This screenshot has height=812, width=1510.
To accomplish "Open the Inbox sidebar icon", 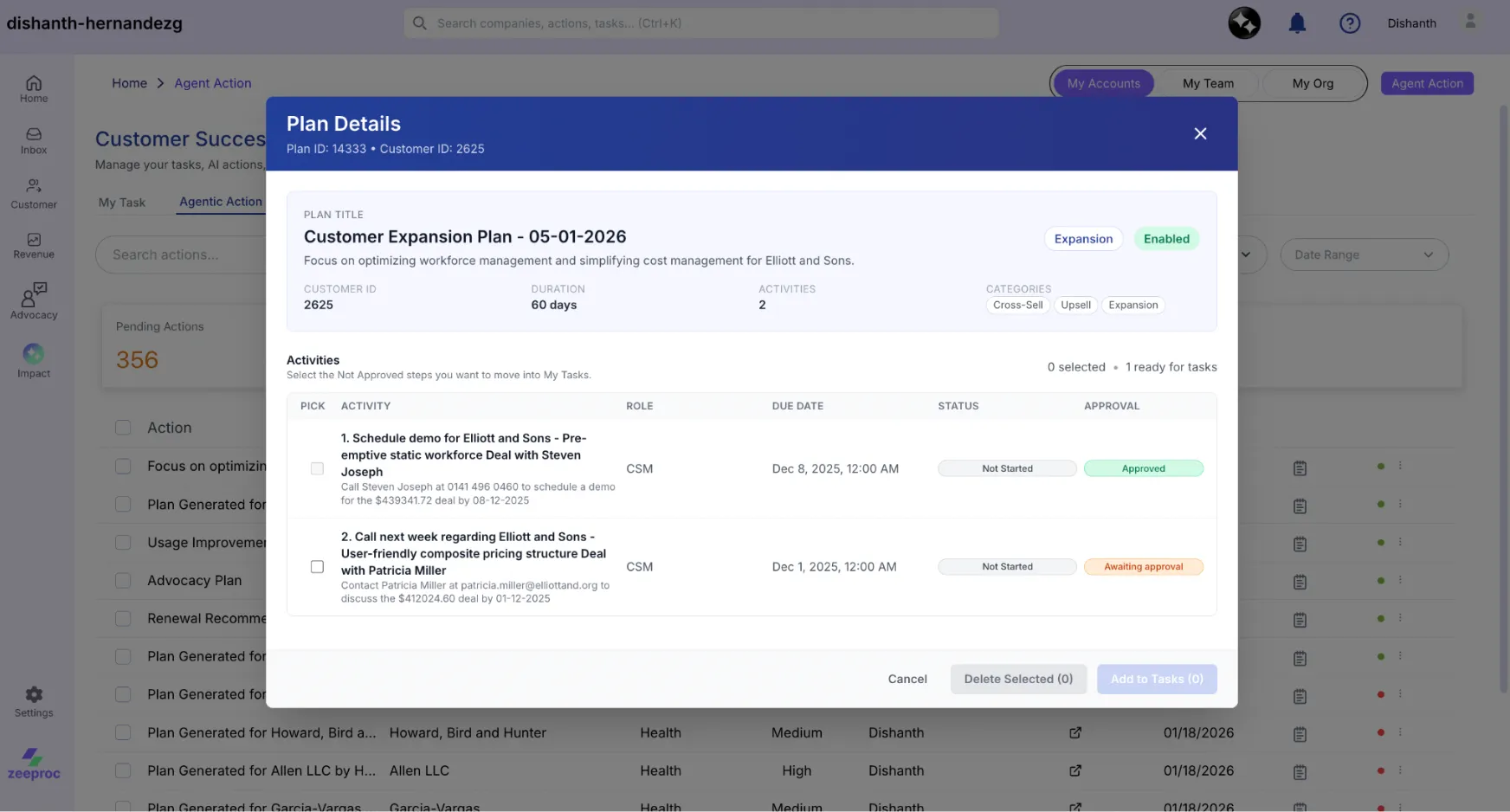I will pos(33,140).
